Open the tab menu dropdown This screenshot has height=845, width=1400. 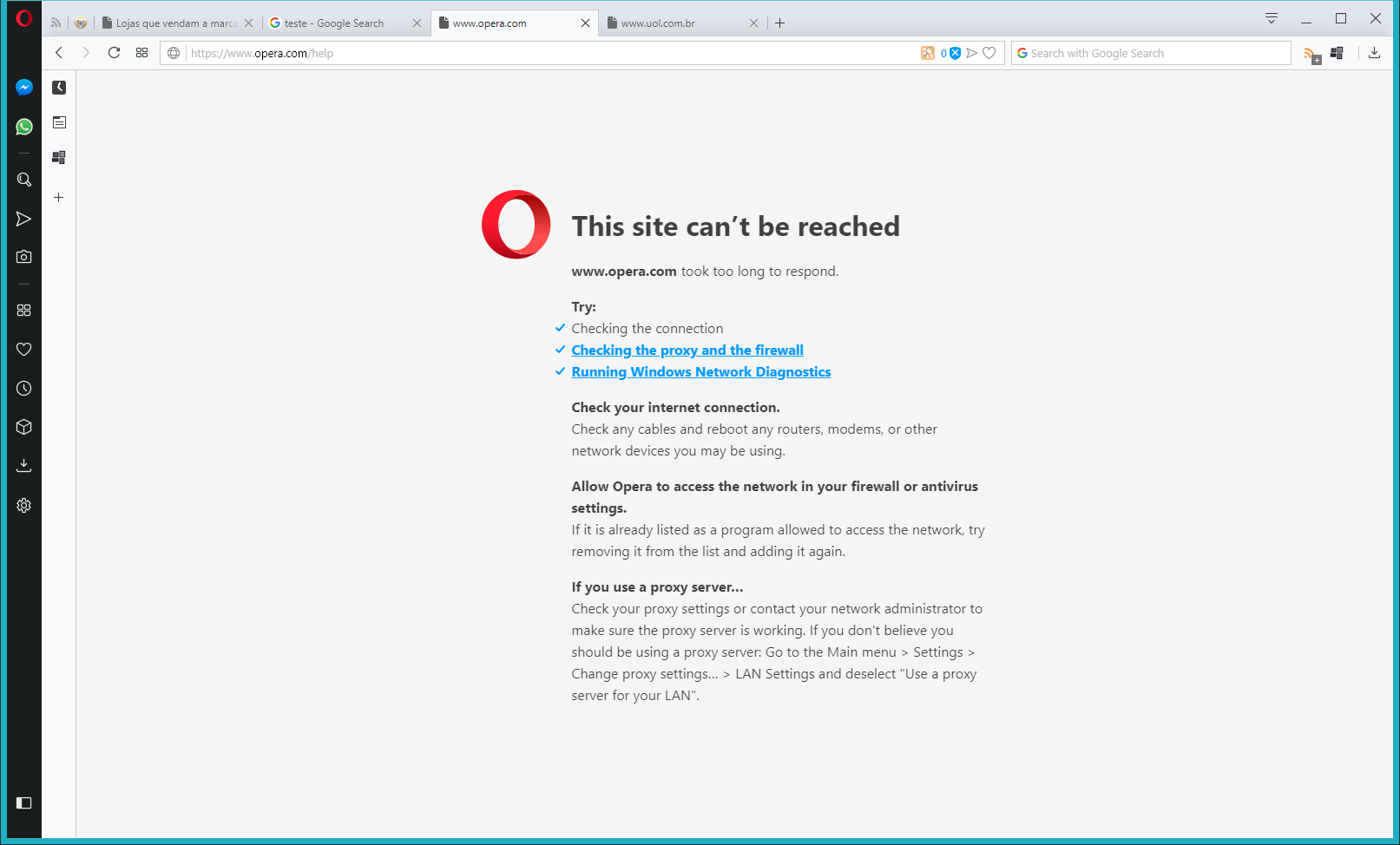1272,18
